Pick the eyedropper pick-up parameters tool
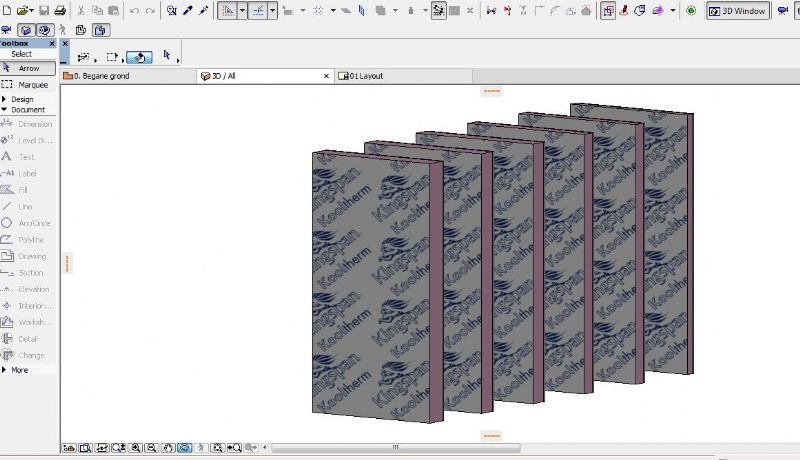Viewport: 800px width, 460px height. (x=187, y=10)
